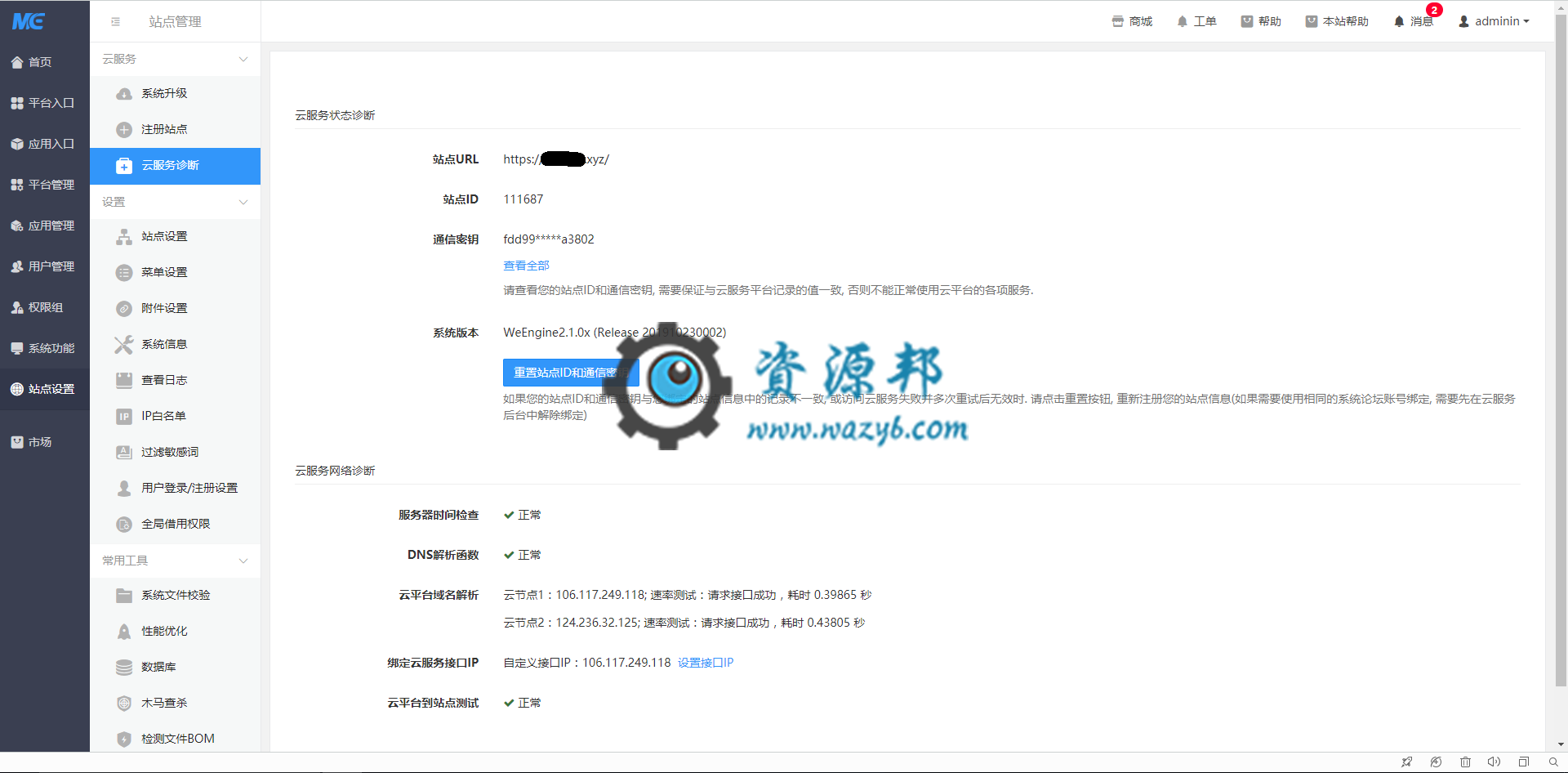The width and height of the screenshot is (1568, 773).
Task: Click the speaker volume icon in bottom bar
Action: coord(1494,762)
